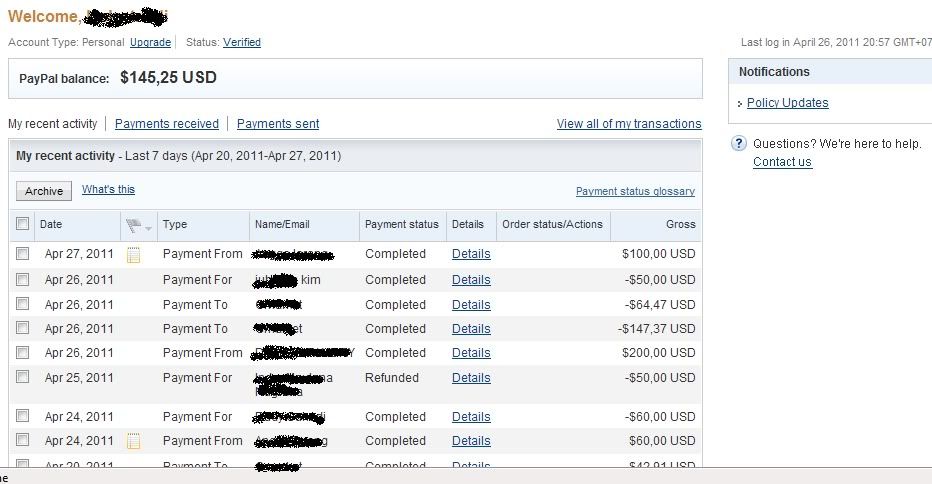Open note icon for $60,00 Payment From row
The height and width of the screenshot is (484, 932).
(134, 441)
